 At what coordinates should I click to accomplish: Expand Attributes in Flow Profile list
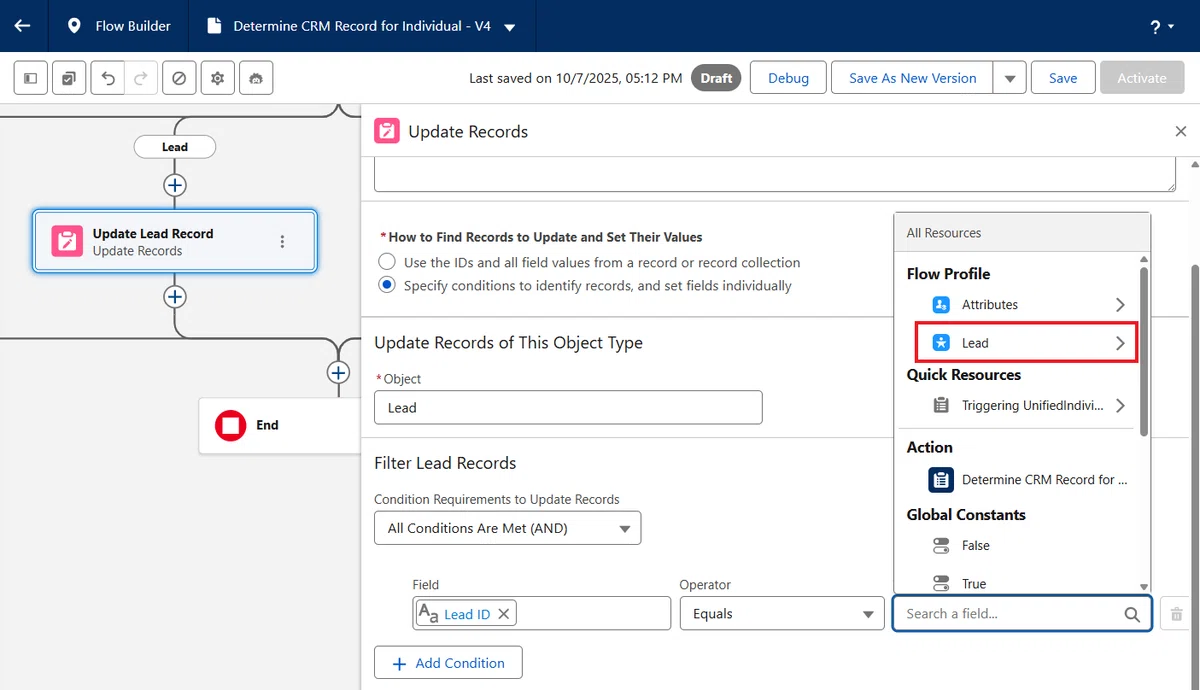click(x=1120, y=305)
